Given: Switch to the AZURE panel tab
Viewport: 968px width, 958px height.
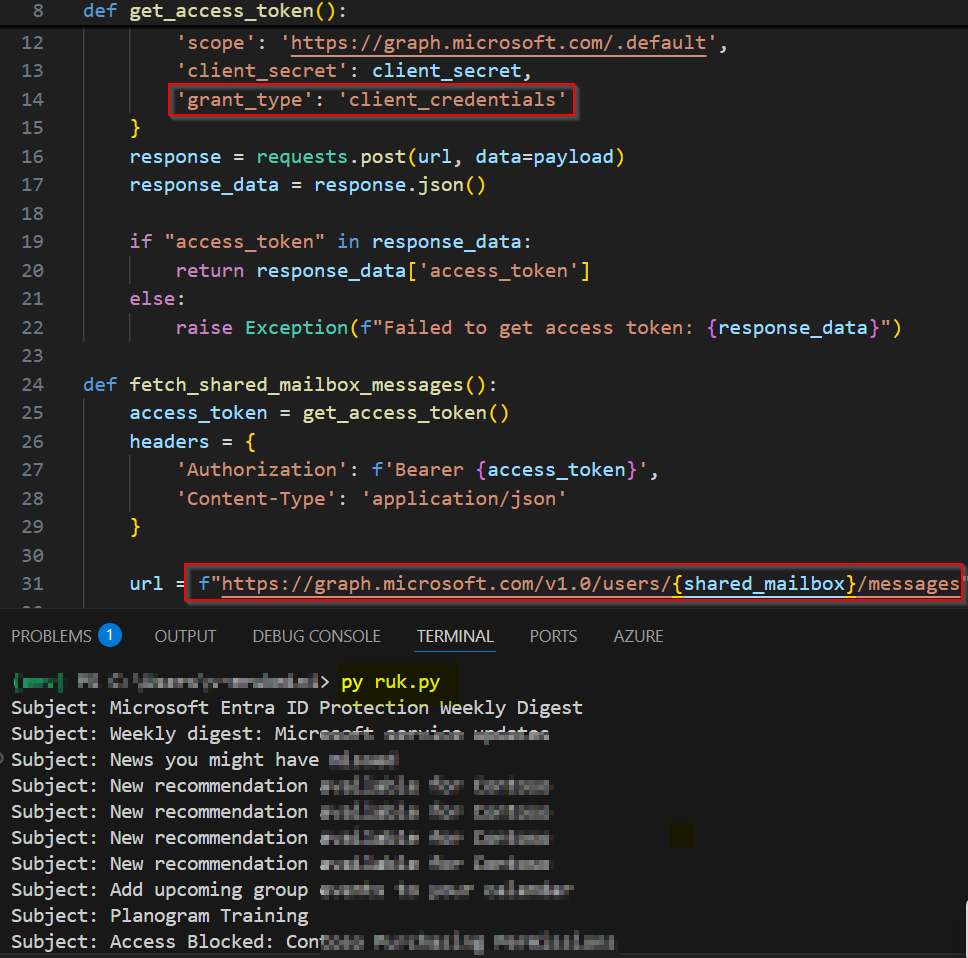Looking at the screenshot, I should (x=638, y=636).
